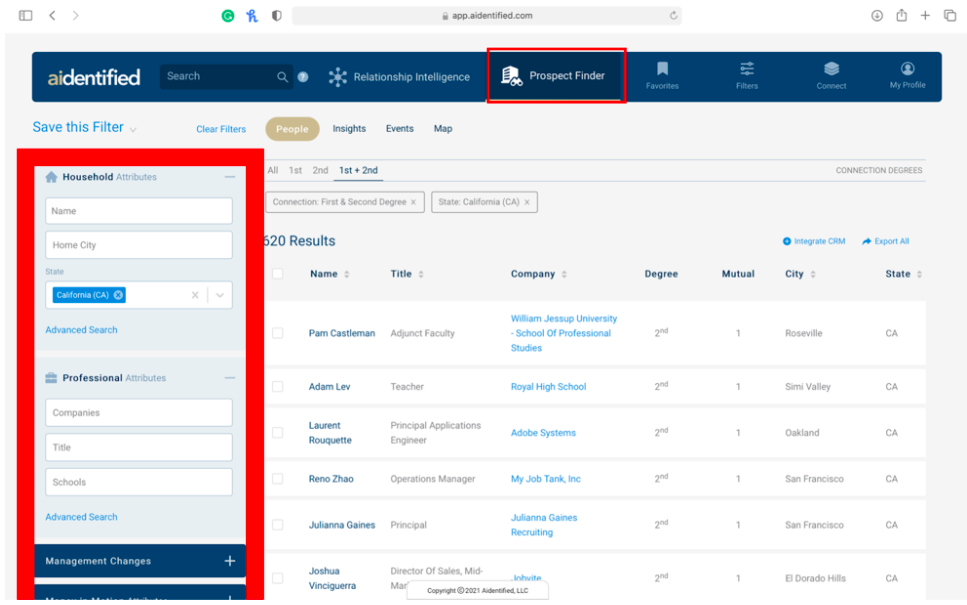Toggle the select-all checkbox in header
This screenshot has height=605, width=967.
[278, 274]
